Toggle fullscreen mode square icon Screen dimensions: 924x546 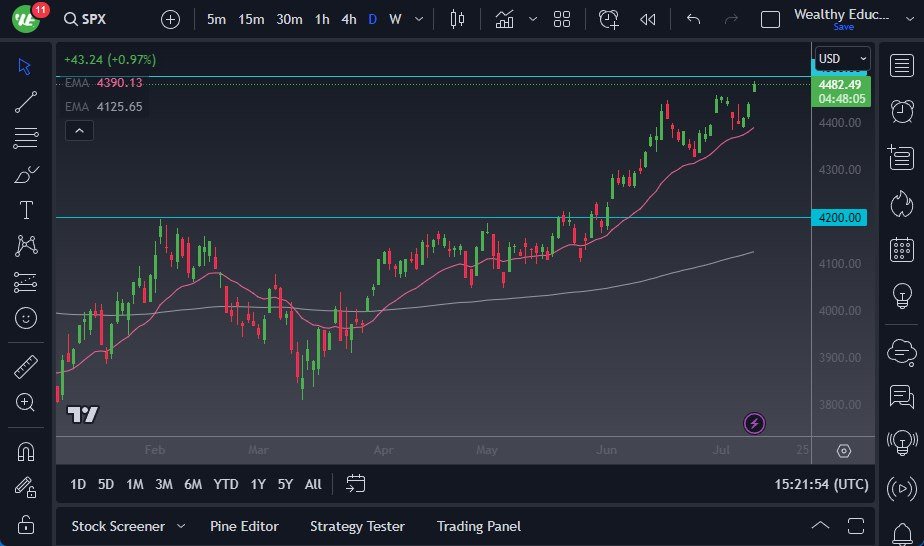click(770, 19)
